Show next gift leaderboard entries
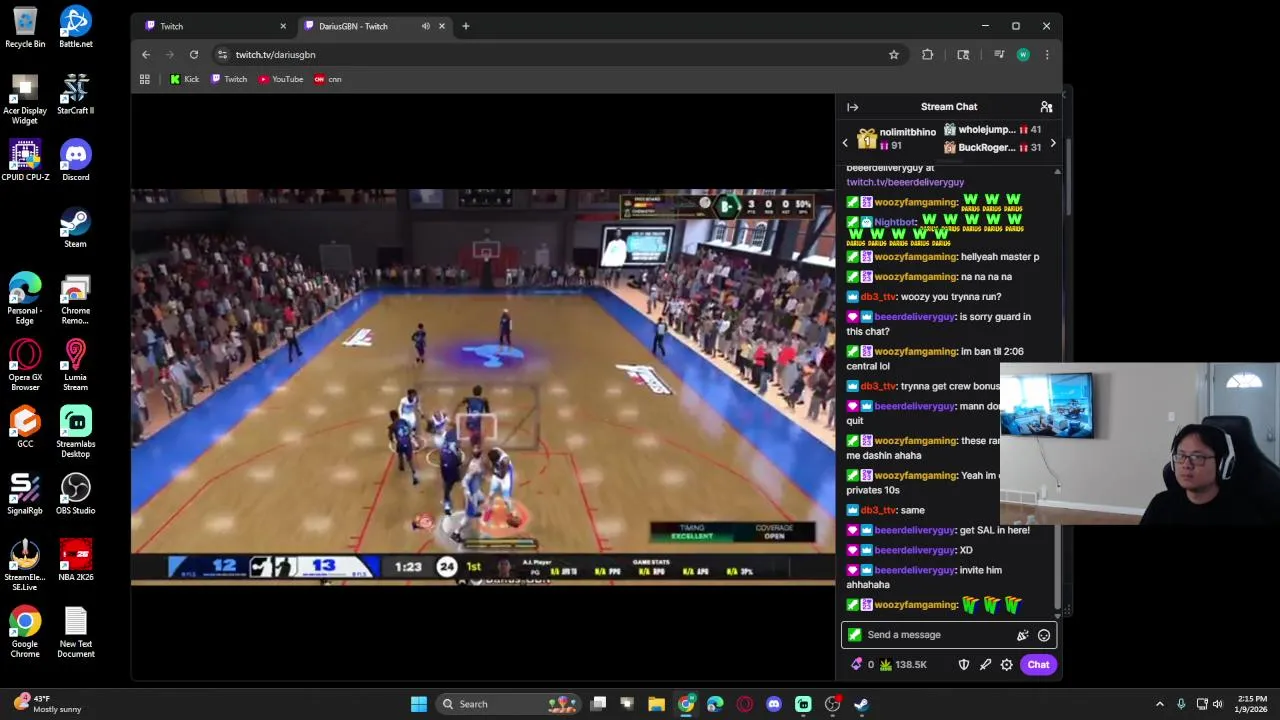This screenshot has width=1280, height=720. pos(1052,143)
